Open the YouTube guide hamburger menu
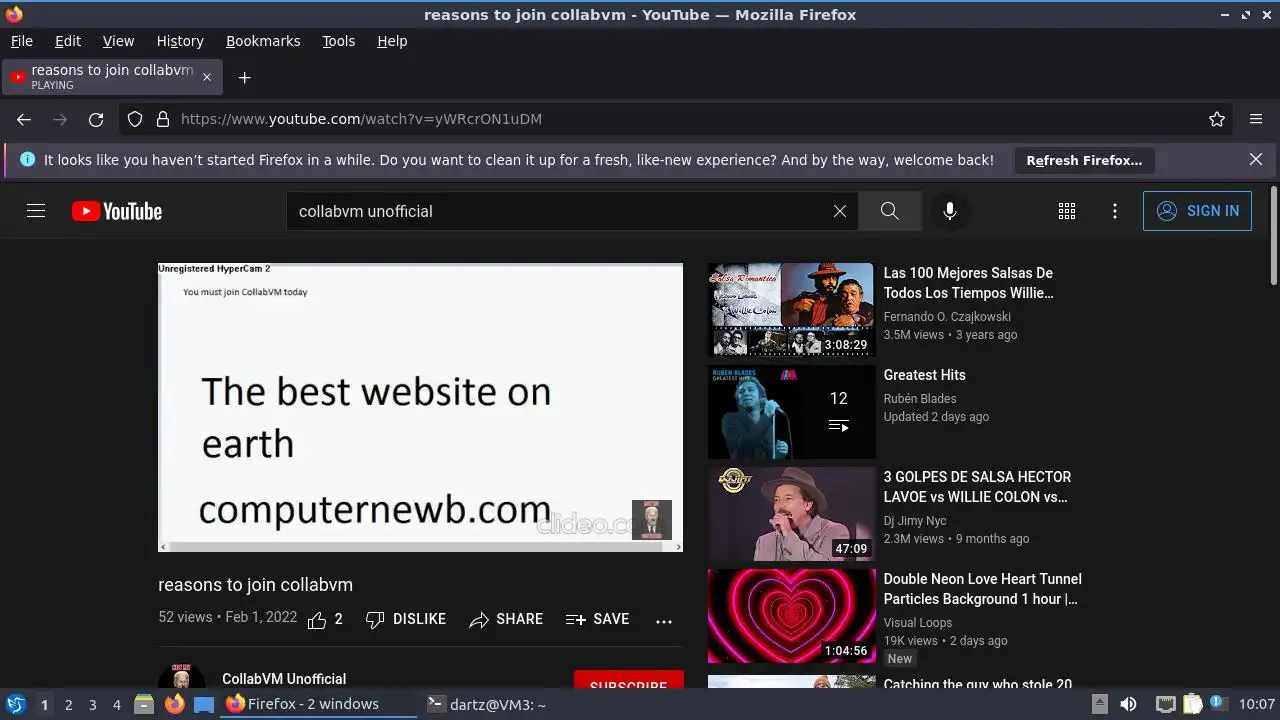 [x=36, y=211]
